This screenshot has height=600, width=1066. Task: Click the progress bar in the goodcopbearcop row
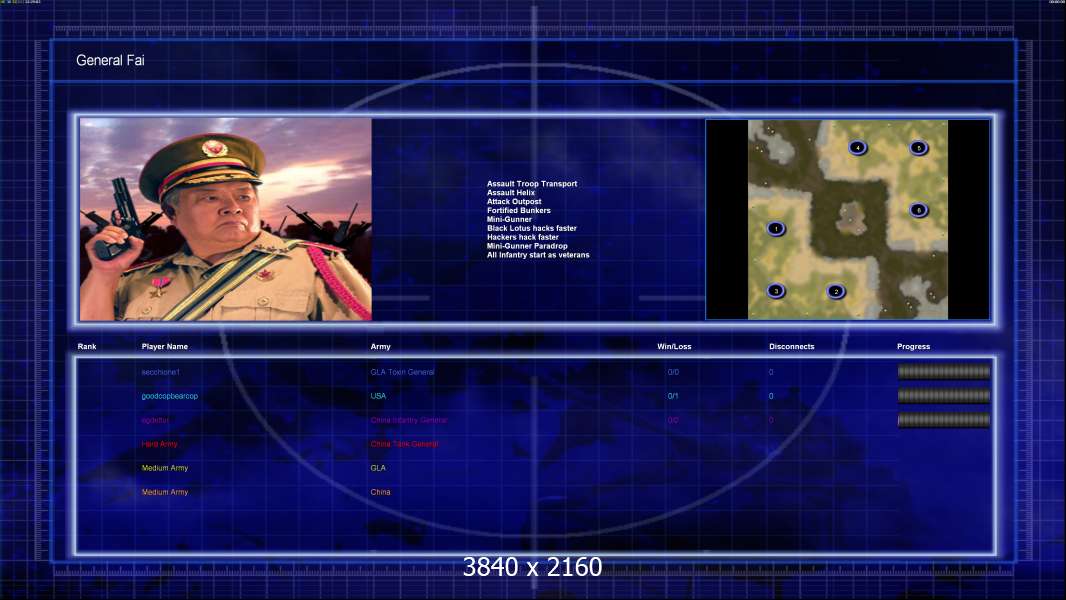click(x=944, y=395)
